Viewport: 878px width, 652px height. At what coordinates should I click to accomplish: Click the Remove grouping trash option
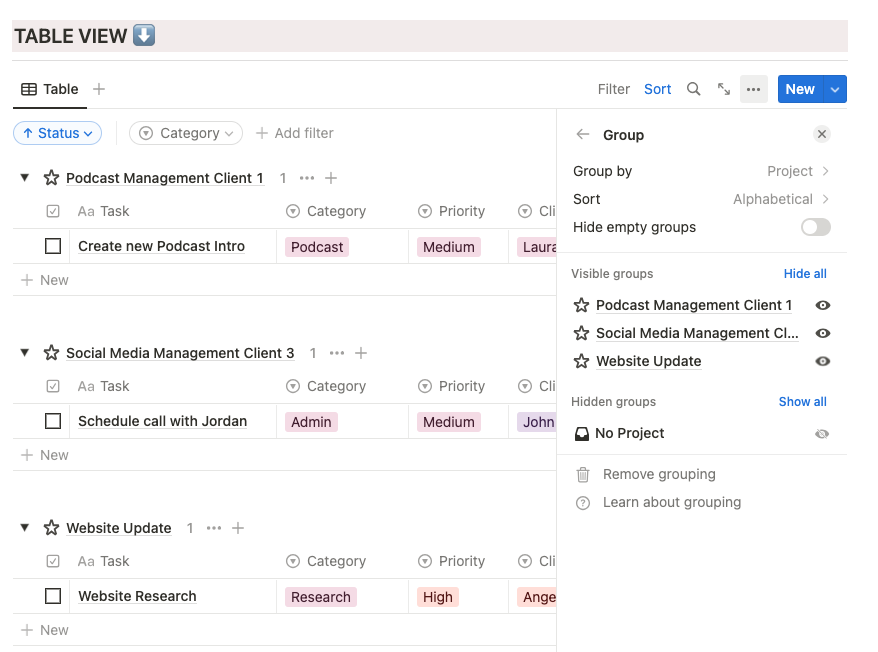pyautogui.click(x=659, y=474)
